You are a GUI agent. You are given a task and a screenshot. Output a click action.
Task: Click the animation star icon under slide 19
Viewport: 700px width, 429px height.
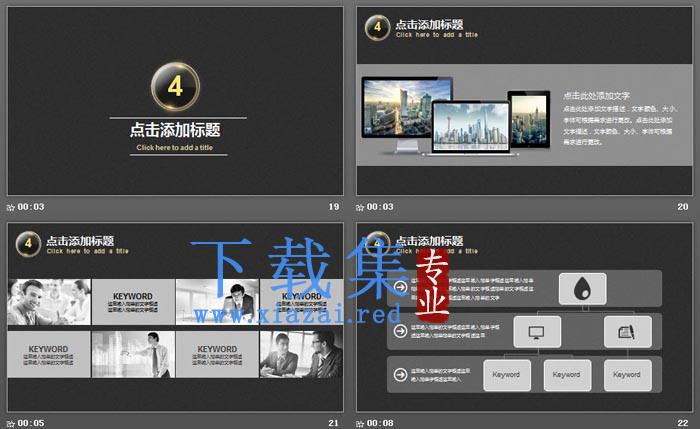coord(11,207)
